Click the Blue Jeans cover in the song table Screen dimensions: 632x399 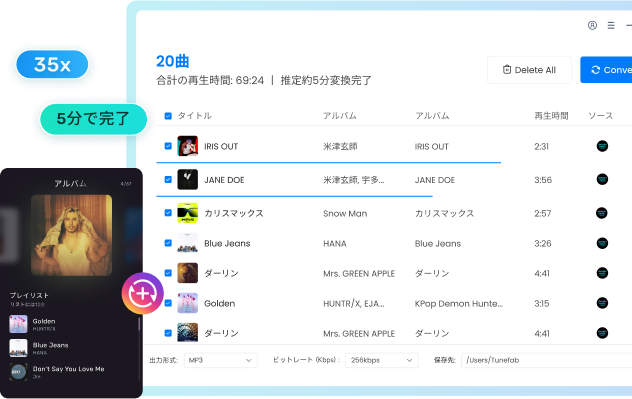coord(187,243)
